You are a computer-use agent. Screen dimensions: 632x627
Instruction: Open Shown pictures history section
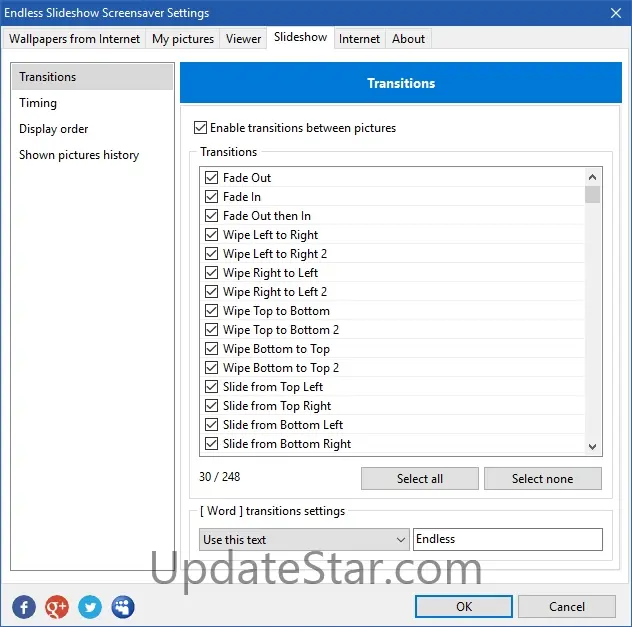click(x=92, y=155)
